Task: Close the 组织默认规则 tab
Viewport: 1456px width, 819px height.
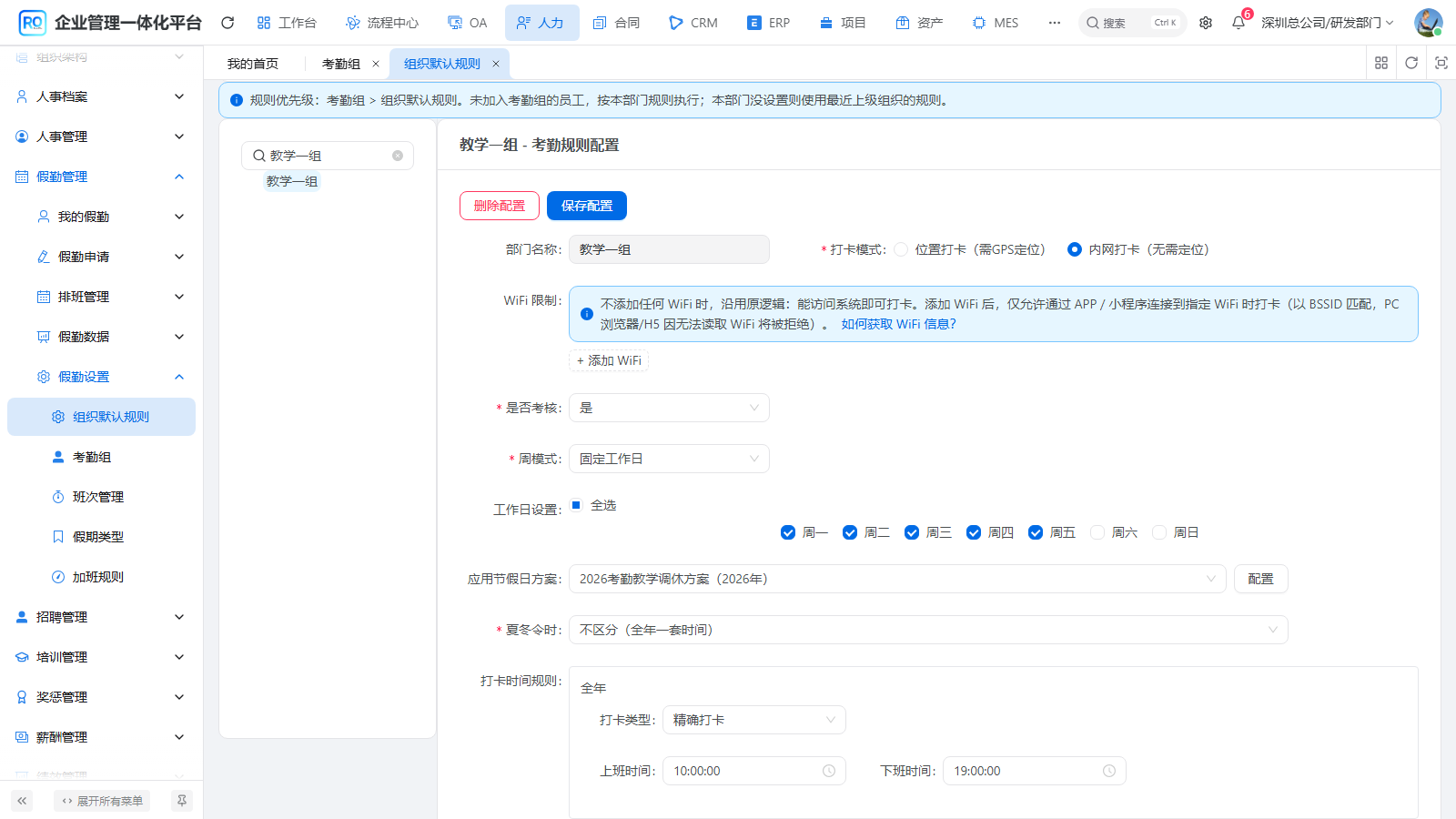Action: (x=496, y=64)
